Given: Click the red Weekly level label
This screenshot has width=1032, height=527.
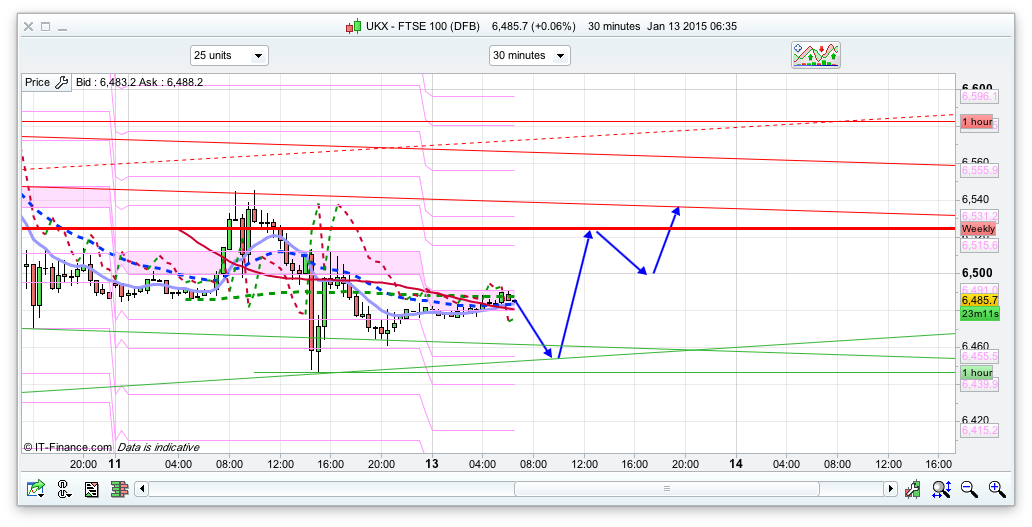Looking at the screenshot, I should (x=978, y=229).
